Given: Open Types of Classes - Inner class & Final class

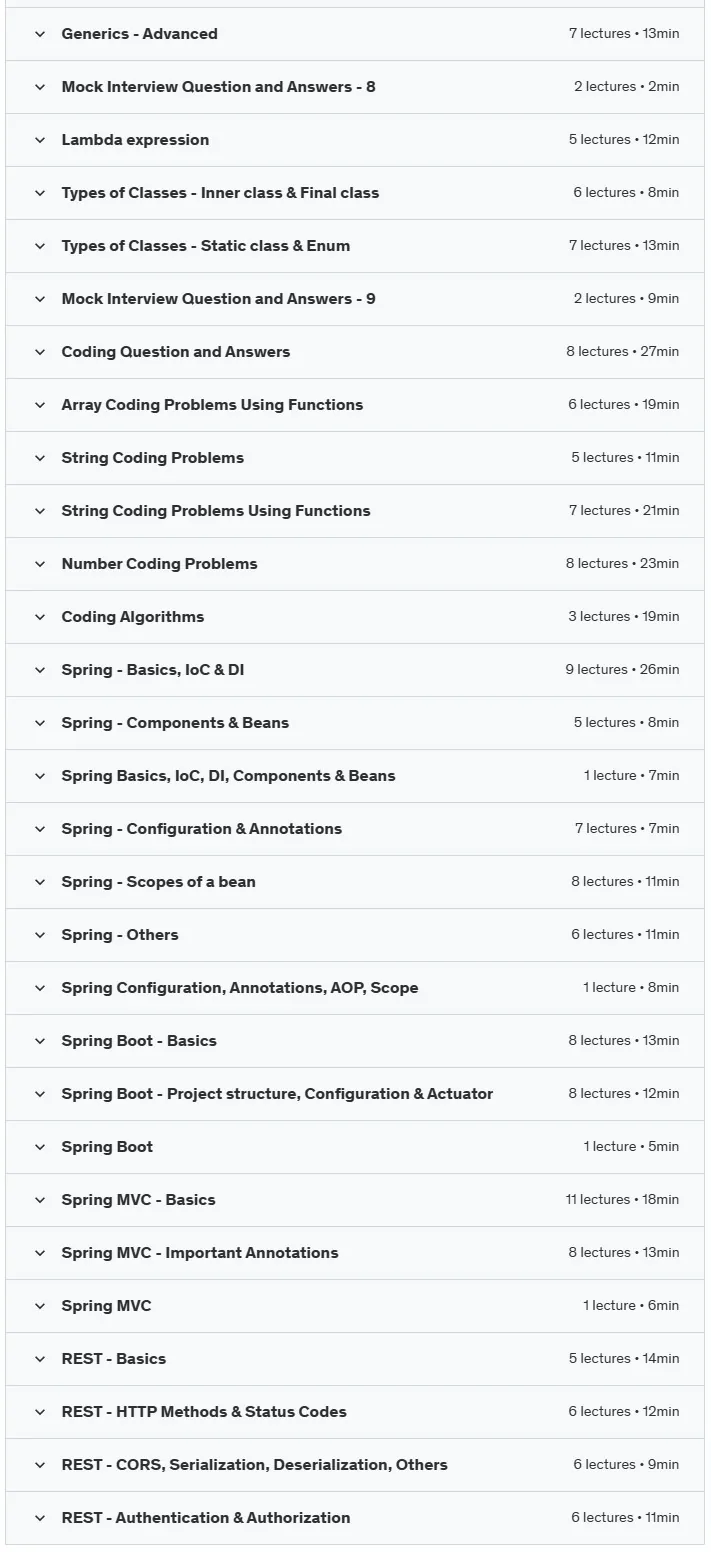Looking at the screenshot, I should point(355,193).
